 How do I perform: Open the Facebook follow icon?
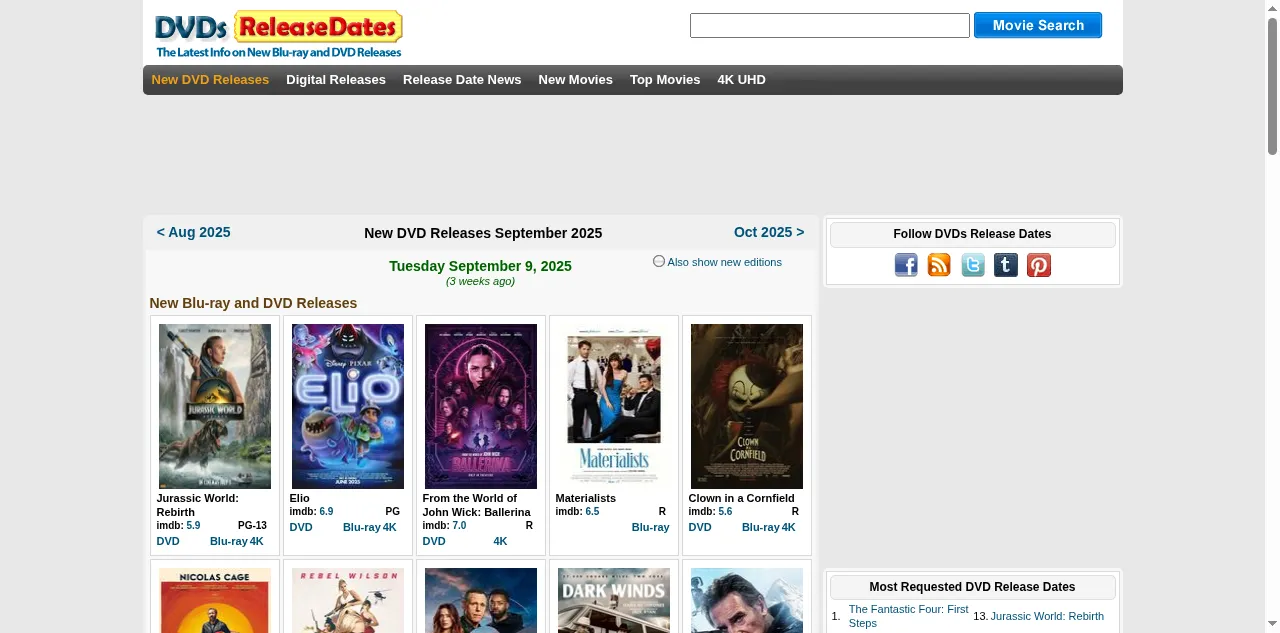[x=906, y=265]
